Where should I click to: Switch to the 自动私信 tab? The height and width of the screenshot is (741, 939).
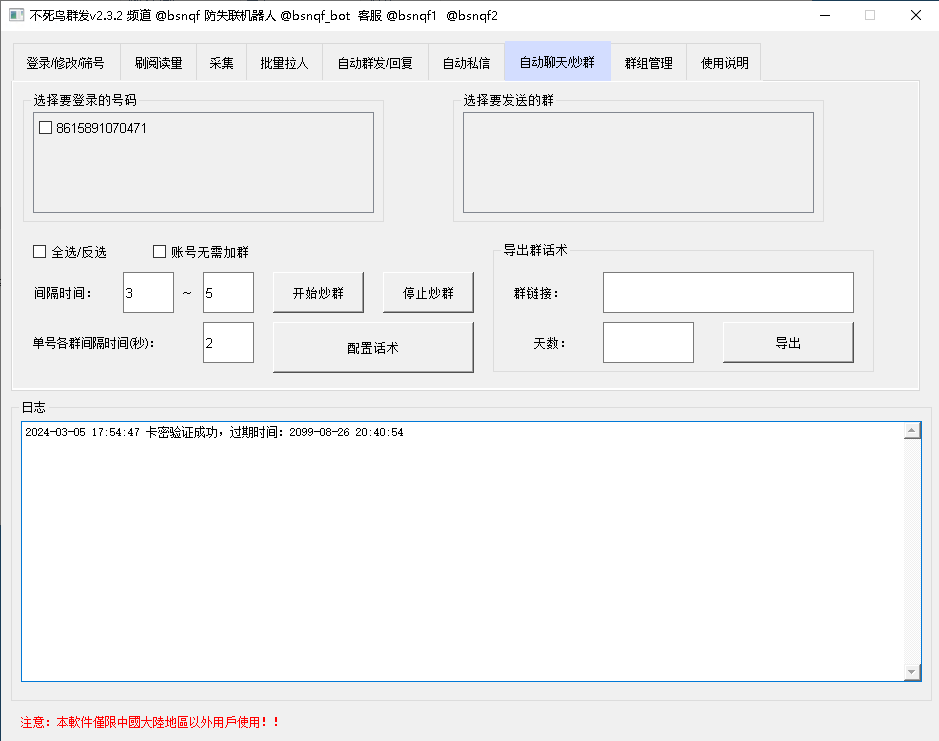click(466, 63)
